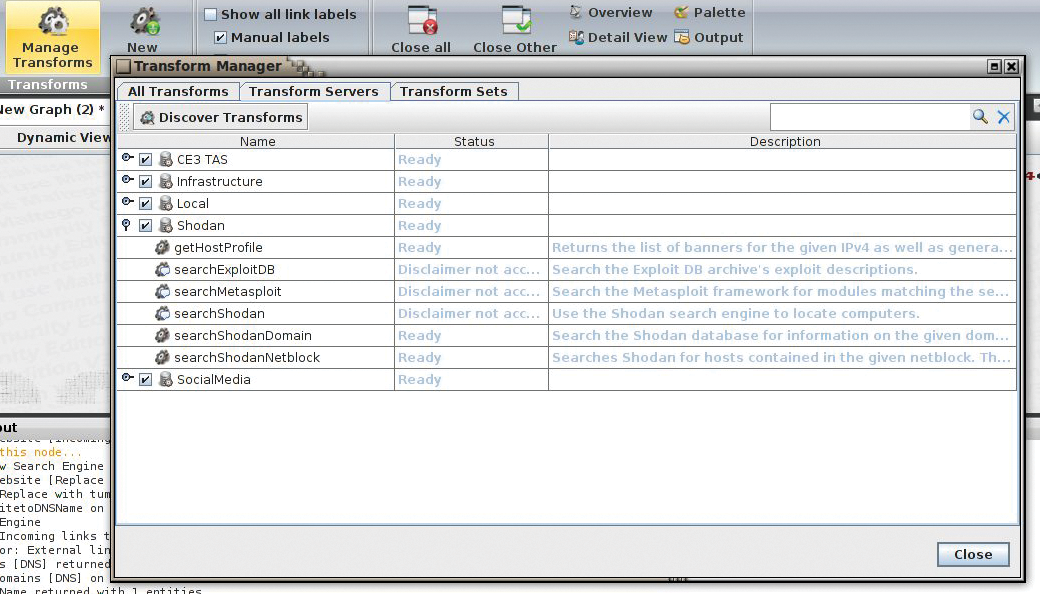Click the searchExploitDB transform icon

click(x=162, y=269)
